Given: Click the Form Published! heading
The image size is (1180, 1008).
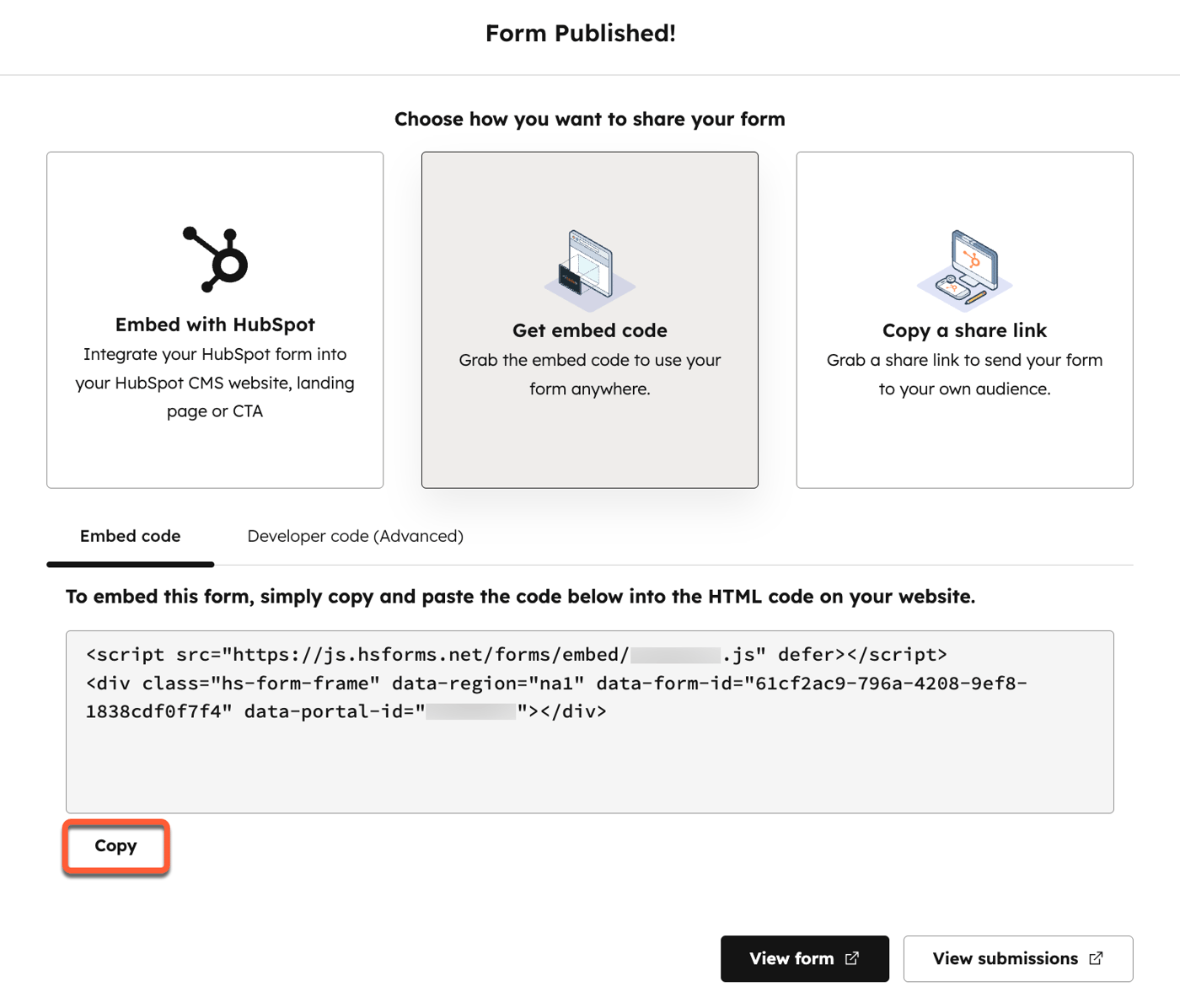Looking at the screenshot, I should pyautogui.click(x=582, y=33).
